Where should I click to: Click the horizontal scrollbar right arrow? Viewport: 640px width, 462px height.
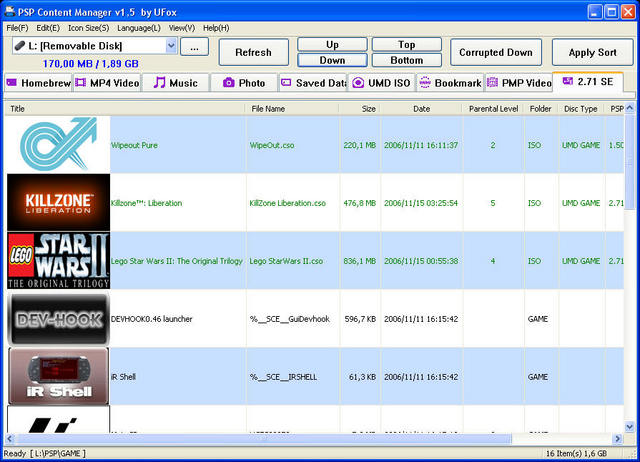coord(618,439)
